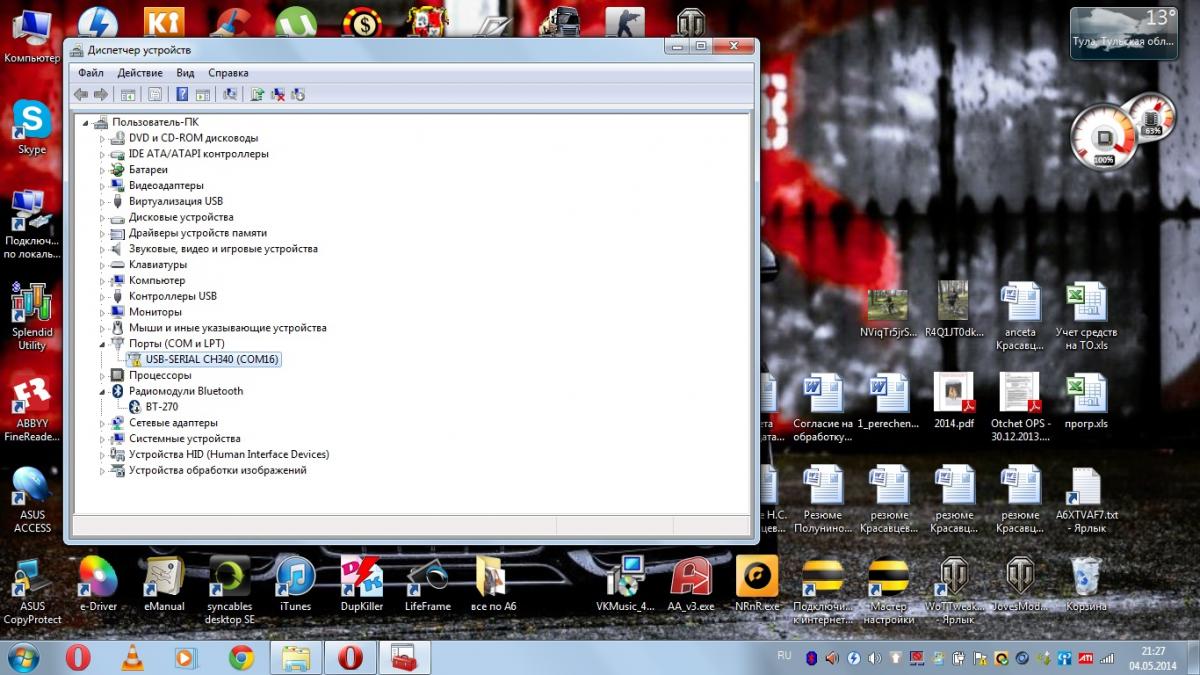Viewport: 1200px width, 675px height.
Task: Click Scan for hardware changes toolbar icon
Action: tap(230, 94)
